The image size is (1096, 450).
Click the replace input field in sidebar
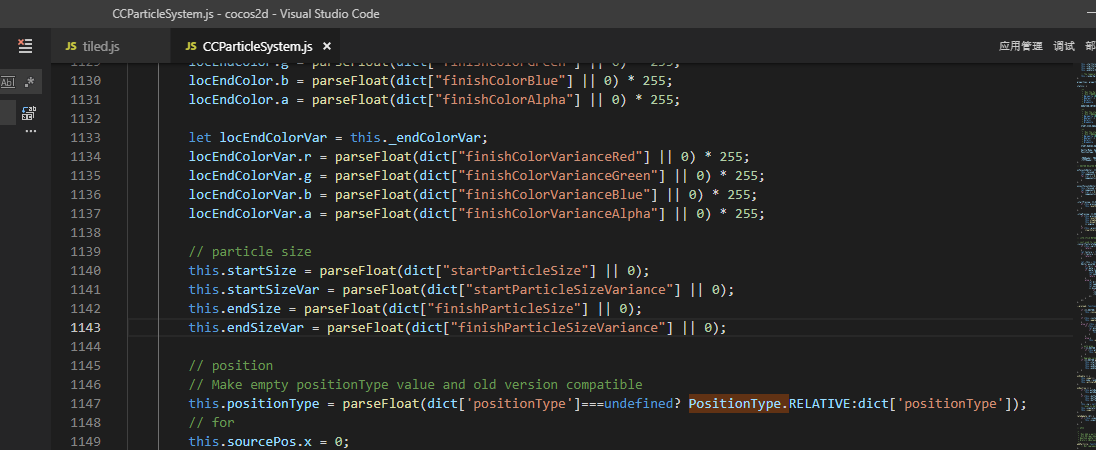click(8, 113)
